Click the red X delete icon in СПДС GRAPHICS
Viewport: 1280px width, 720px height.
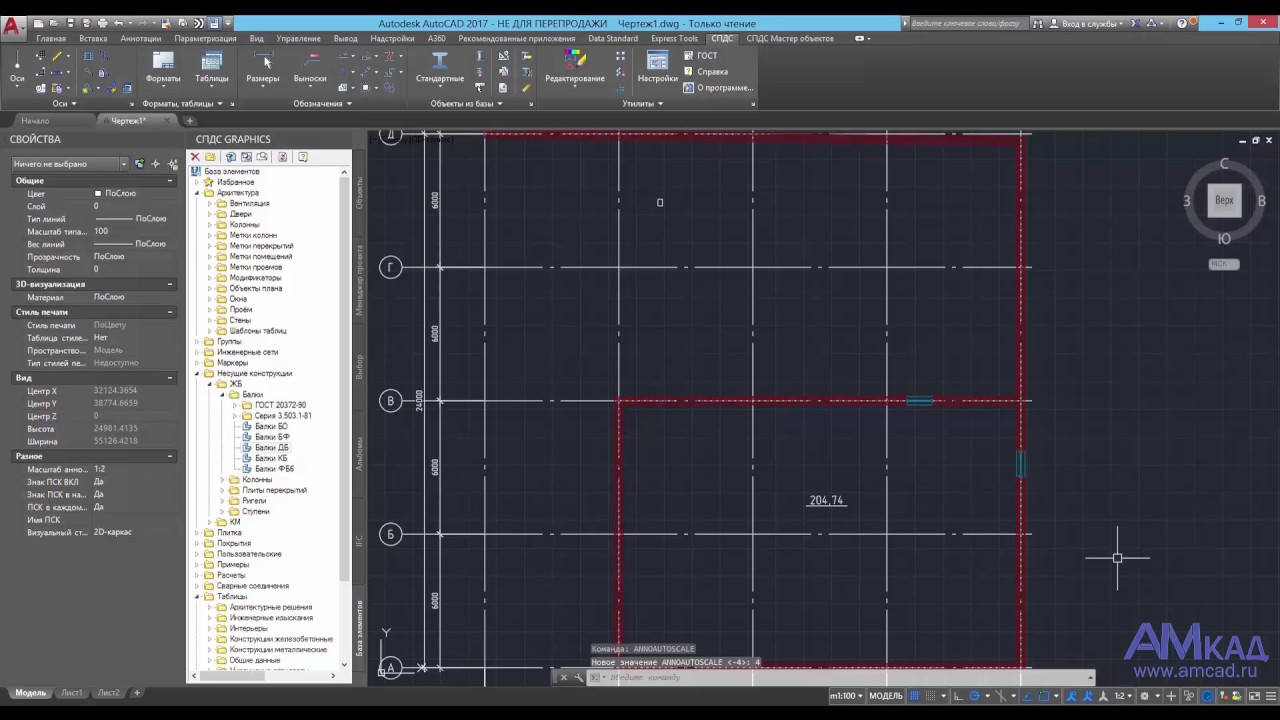pos(195,157)
